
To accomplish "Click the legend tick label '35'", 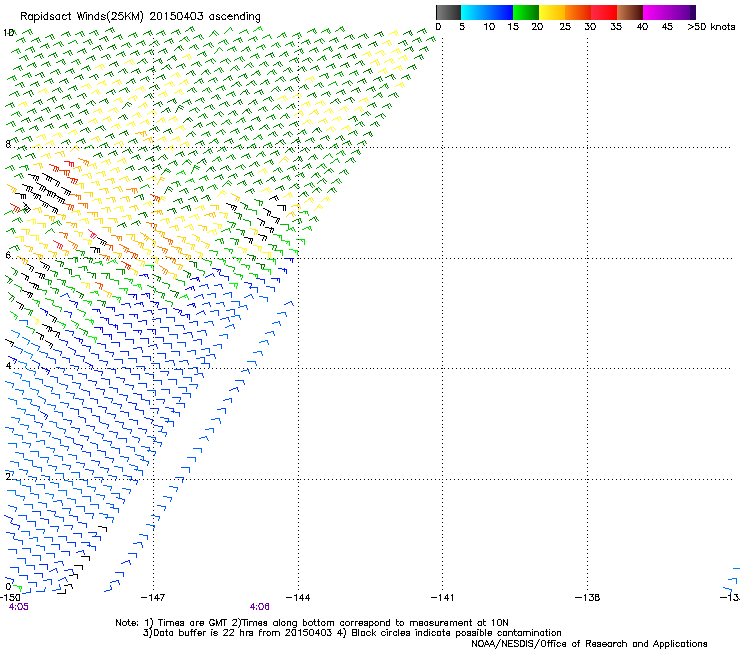I will click(x=616, y=27).
